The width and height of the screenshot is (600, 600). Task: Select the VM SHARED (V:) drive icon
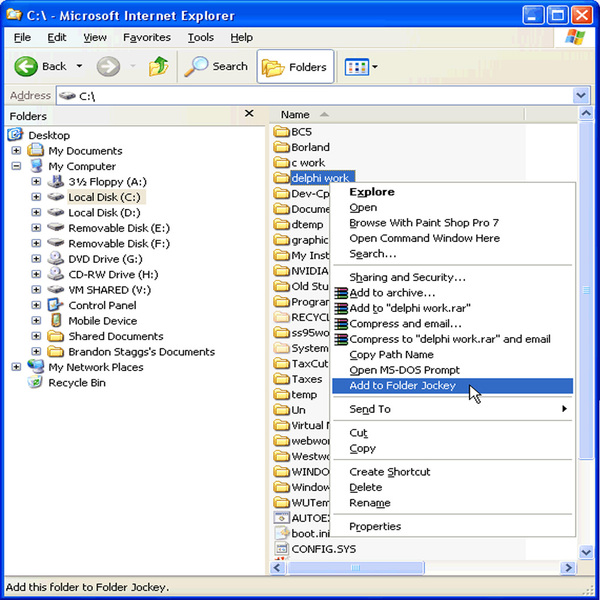click(x=55, y=289)
